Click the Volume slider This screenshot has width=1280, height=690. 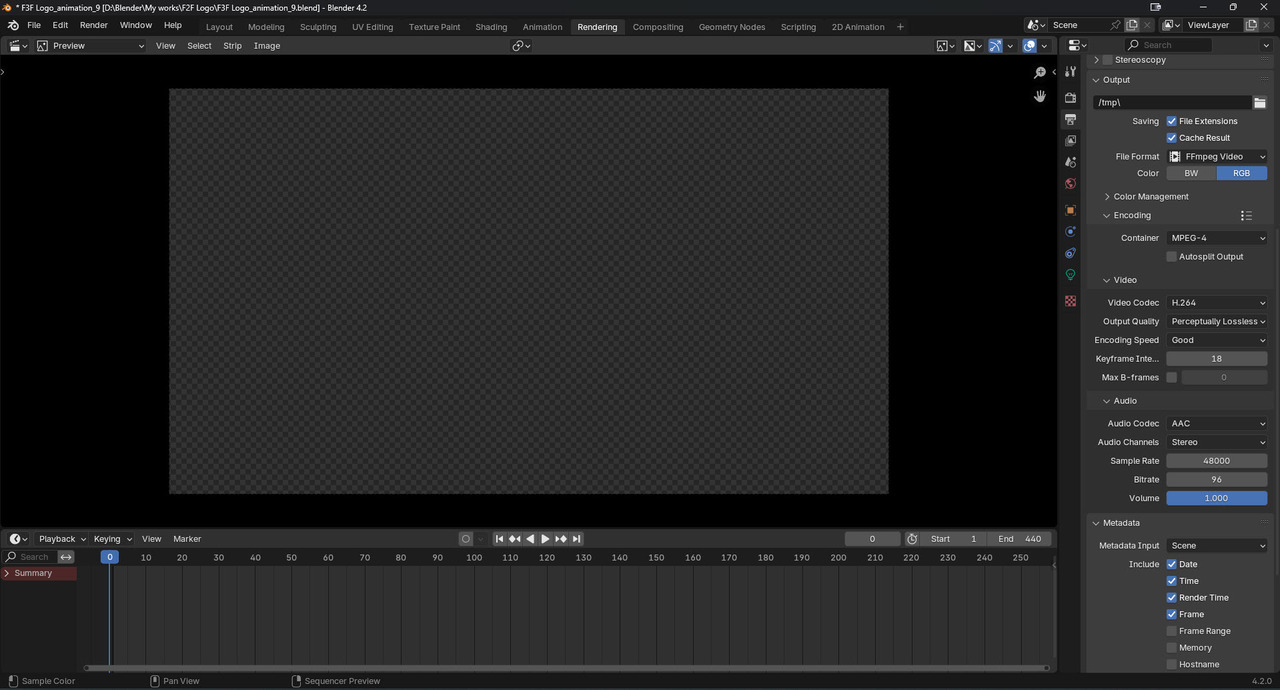[x=1217, y=498]
